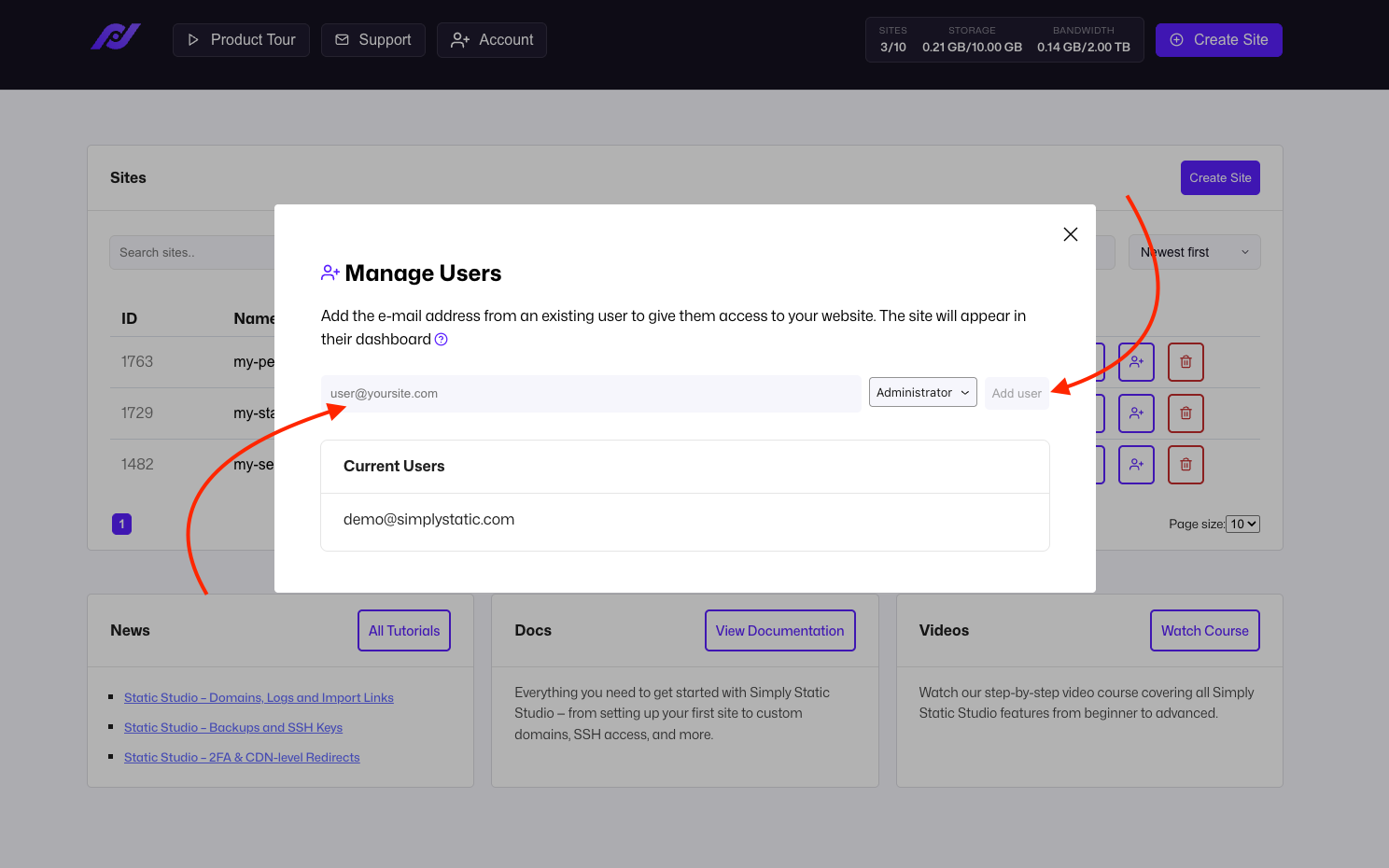Viewport: 1389px width, 868px height.
Task: Open the Administrator role dropdown
Action: pyautogui.click(x=923, y=392)
